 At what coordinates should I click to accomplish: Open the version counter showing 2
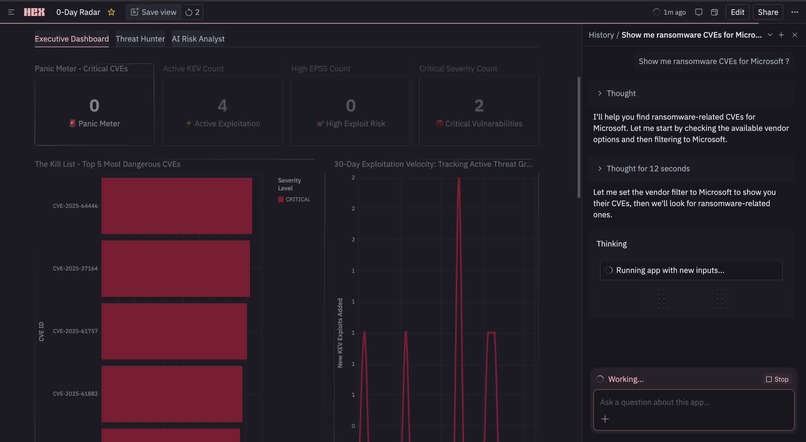point(192,12)
